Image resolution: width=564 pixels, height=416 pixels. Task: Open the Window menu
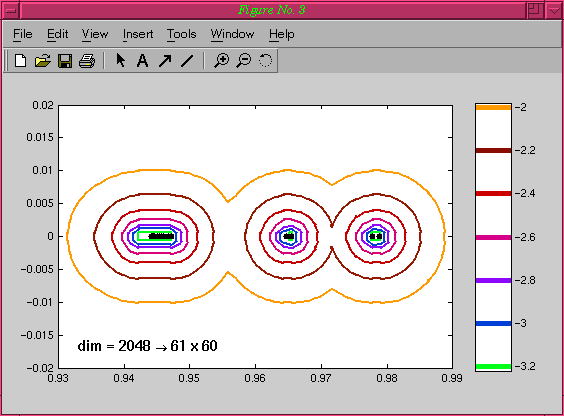point(232,34)
